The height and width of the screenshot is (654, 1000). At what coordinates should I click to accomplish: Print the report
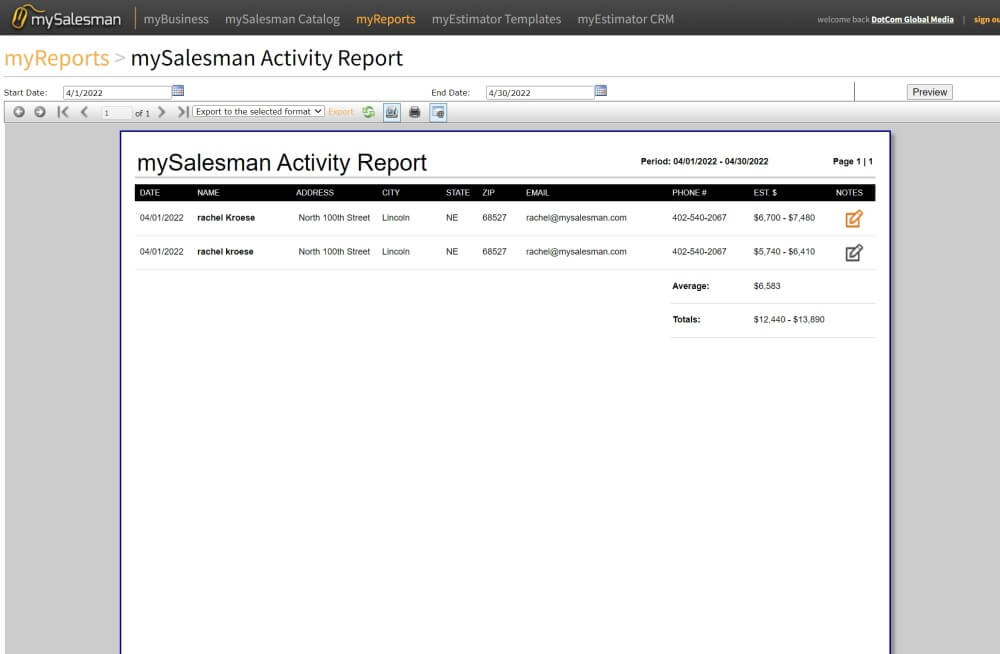tap(415, 112)
